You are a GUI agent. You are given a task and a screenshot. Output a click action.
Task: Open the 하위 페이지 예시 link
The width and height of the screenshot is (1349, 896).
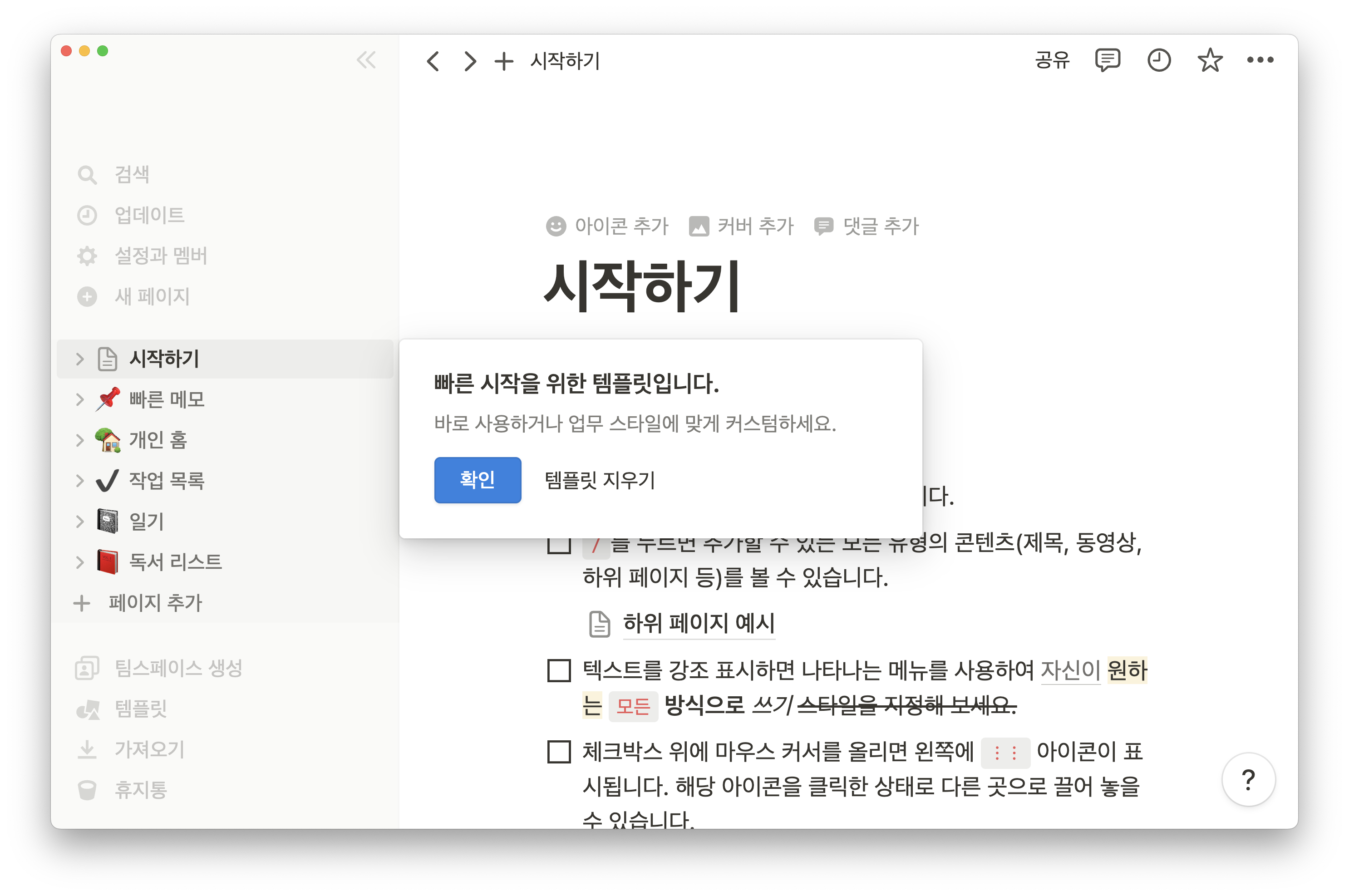[x=698, y=623]
